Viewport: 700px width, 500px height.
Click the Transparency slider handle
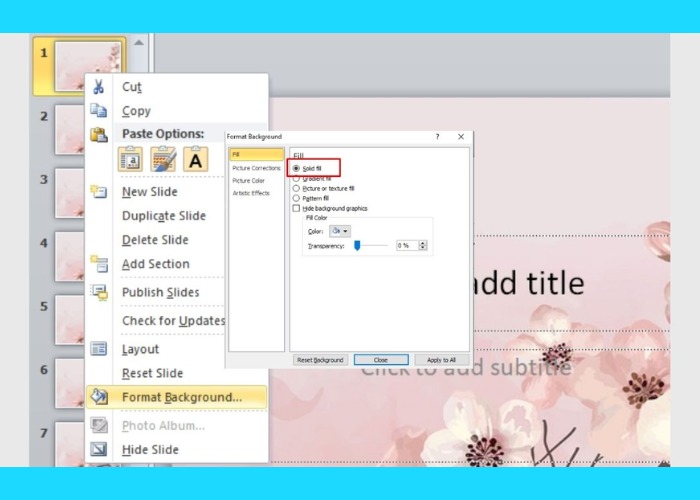click(357, 246)
